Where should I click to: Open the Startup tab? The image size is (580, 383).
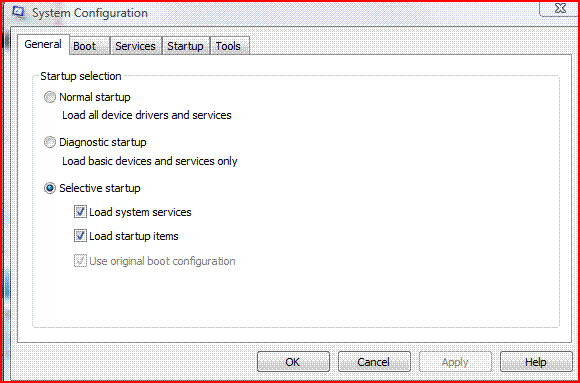pyautogui.click(x=186, y=46)
